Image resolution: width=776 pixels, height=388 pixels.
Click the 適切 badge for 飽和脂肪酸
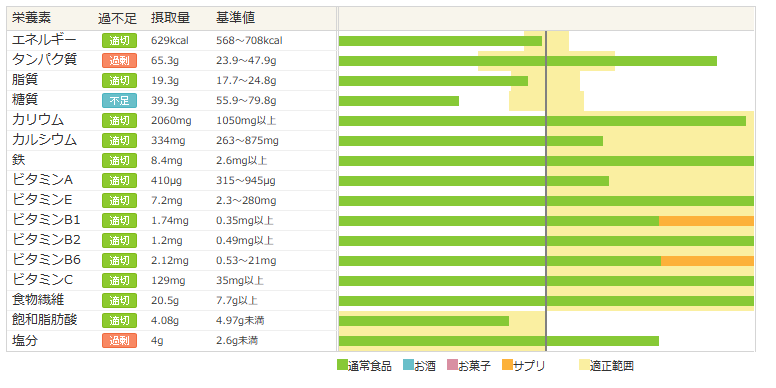coord(119,320)
